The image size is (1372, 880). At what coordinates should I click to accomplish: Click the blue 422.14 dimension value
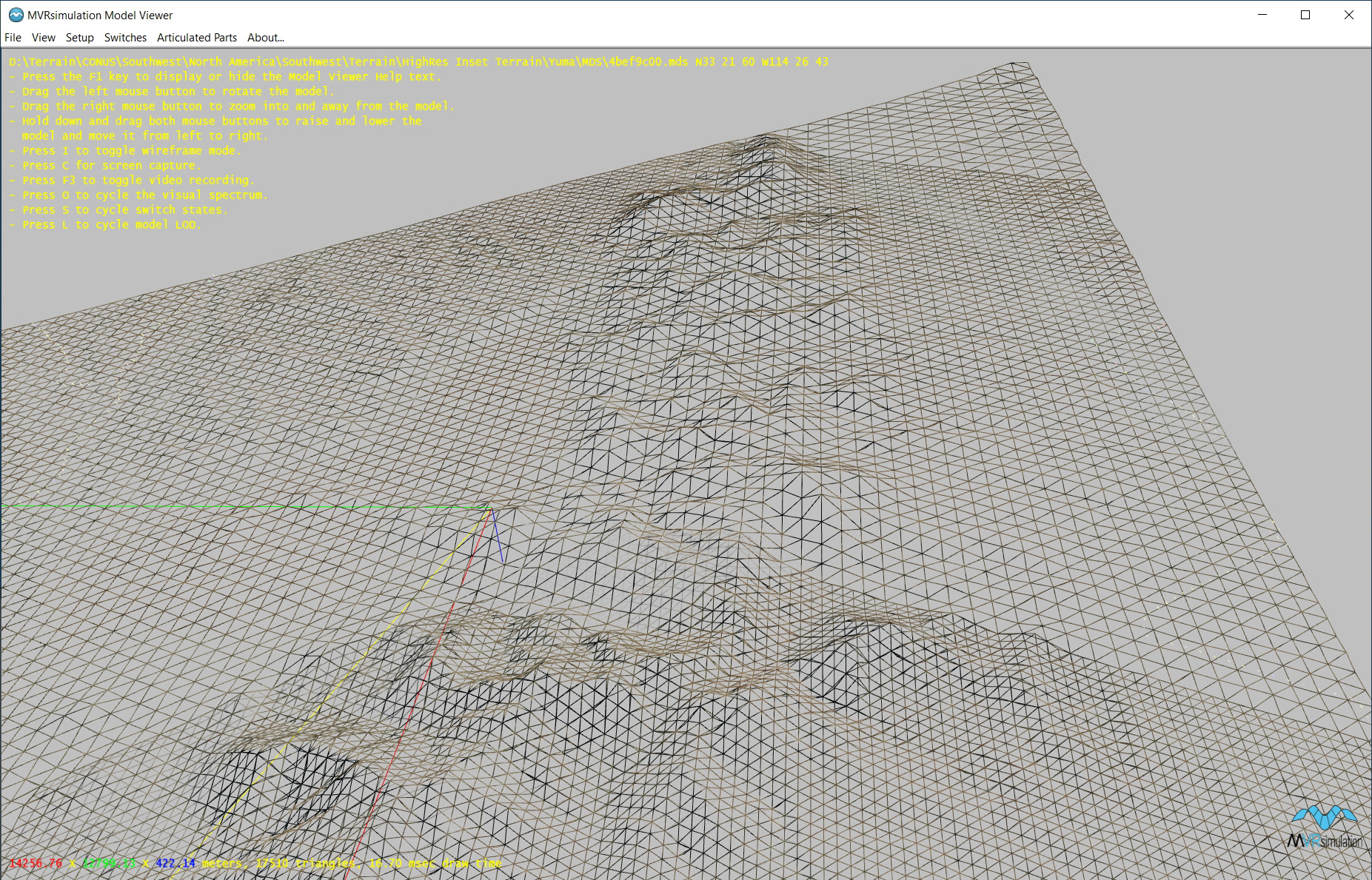tap(175, 863)
